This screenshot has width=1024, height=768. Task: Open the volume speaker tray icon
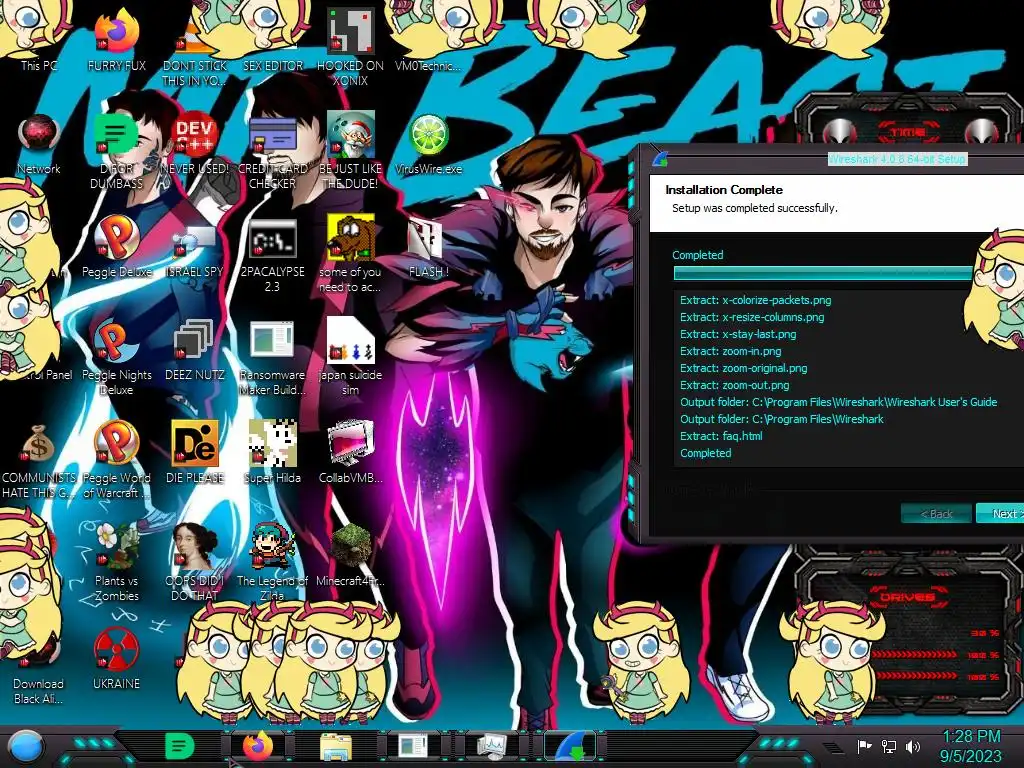point(913,746)
